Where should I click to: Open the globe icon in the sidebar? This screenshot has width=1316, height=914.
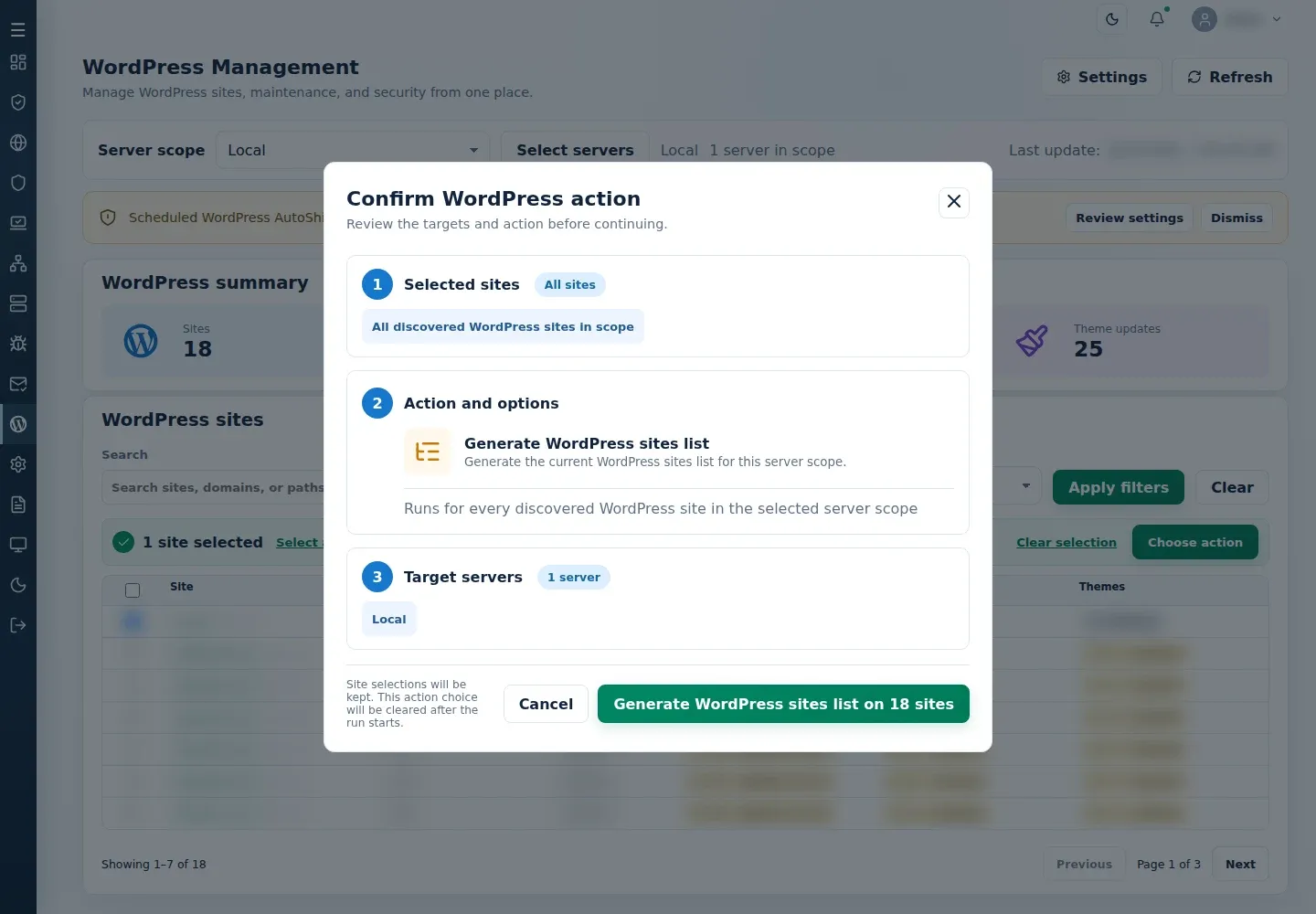click(x=18, y=143)
